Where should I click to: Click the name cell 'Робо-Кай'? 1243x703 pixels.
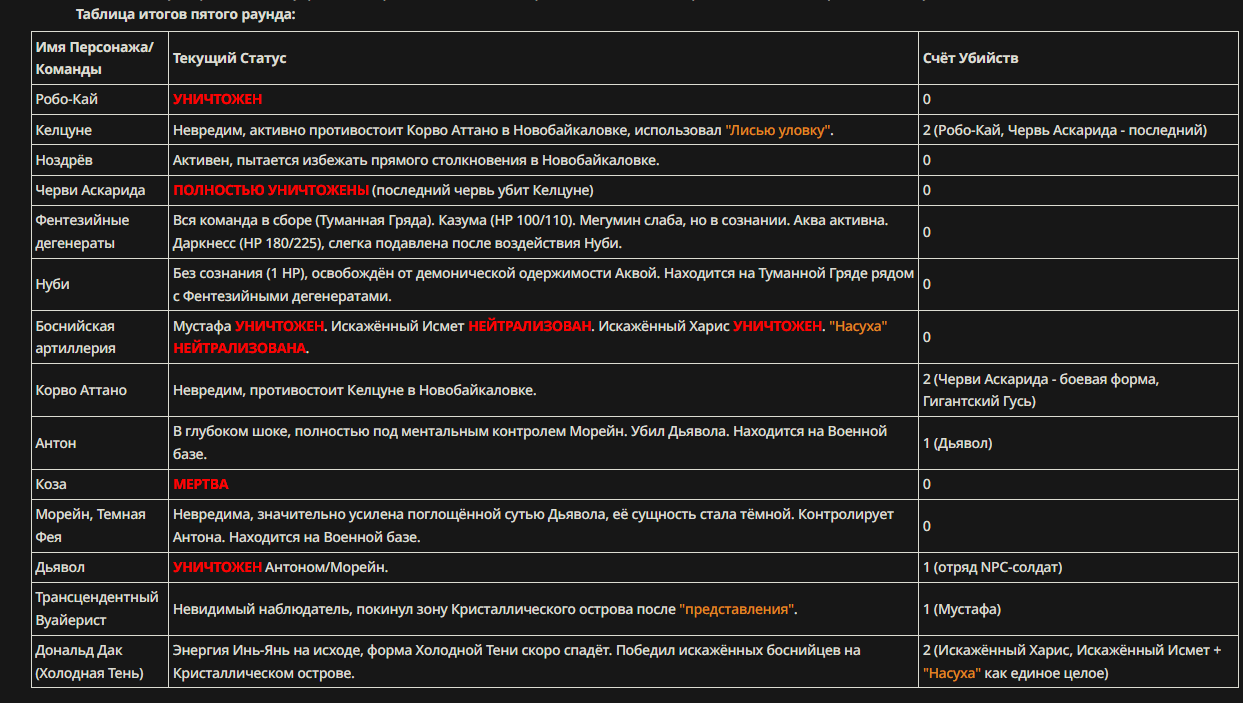click(100, 100)
